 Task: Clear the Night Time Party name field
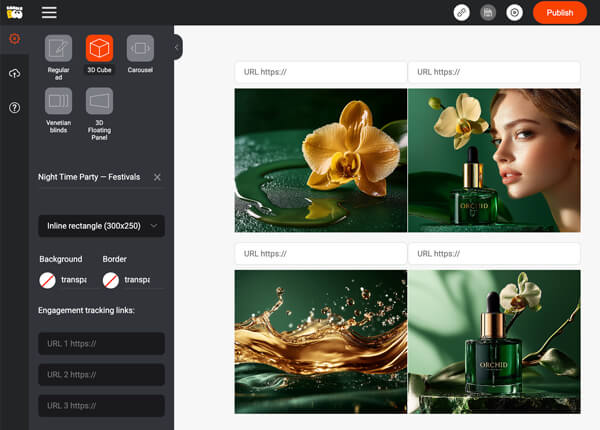[x=157, y=177]
